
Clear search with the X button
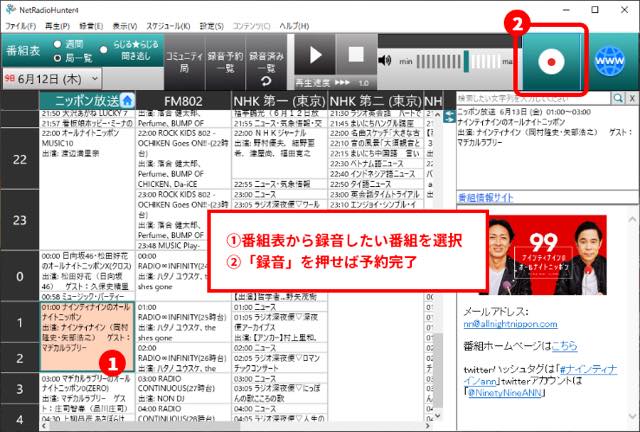pos(632,98)
